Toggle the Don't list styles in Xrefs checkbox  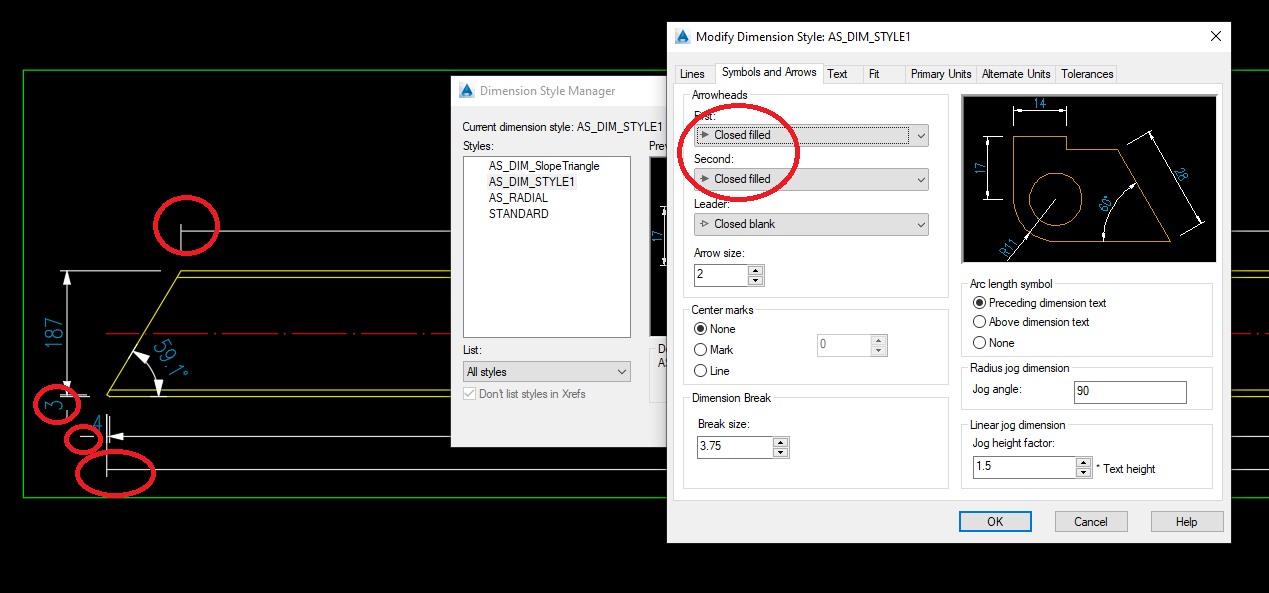click(x=469, y=393)
